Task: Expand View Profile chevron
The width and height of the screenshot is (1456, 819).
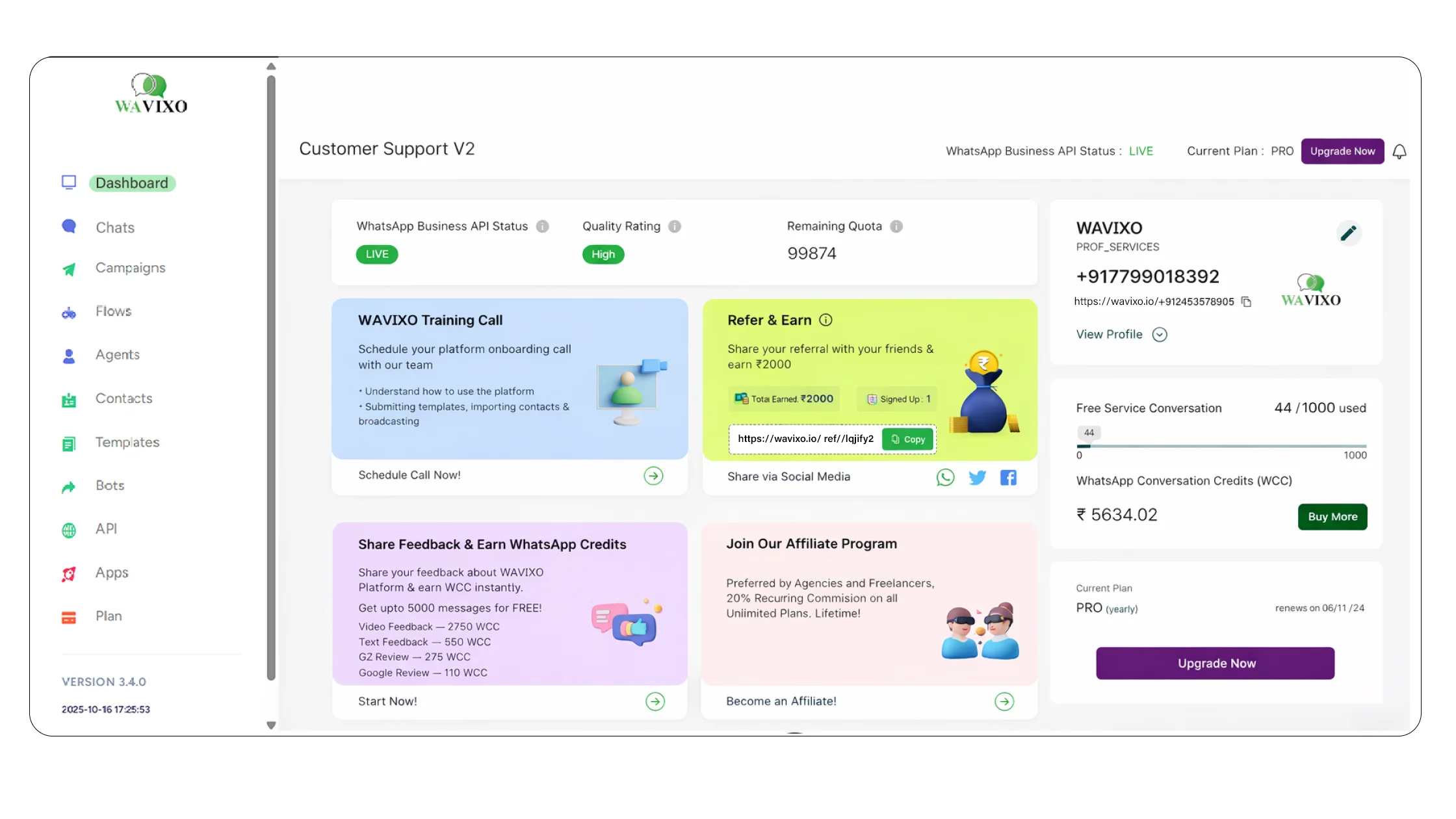Action: tap(1160, 335)
